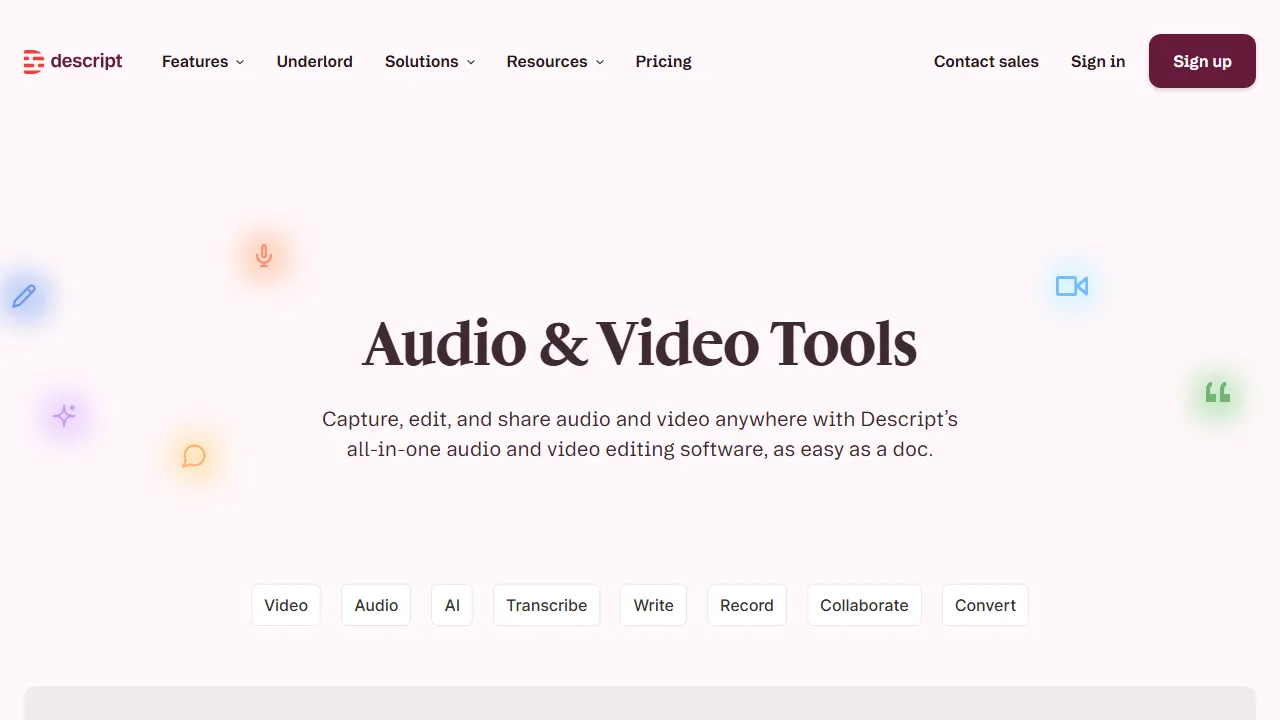Image resolution: width=1280 pixels, height=720 pixels.
Task: Expand the Solutions dropdown menu
Action: click(430, 61)
